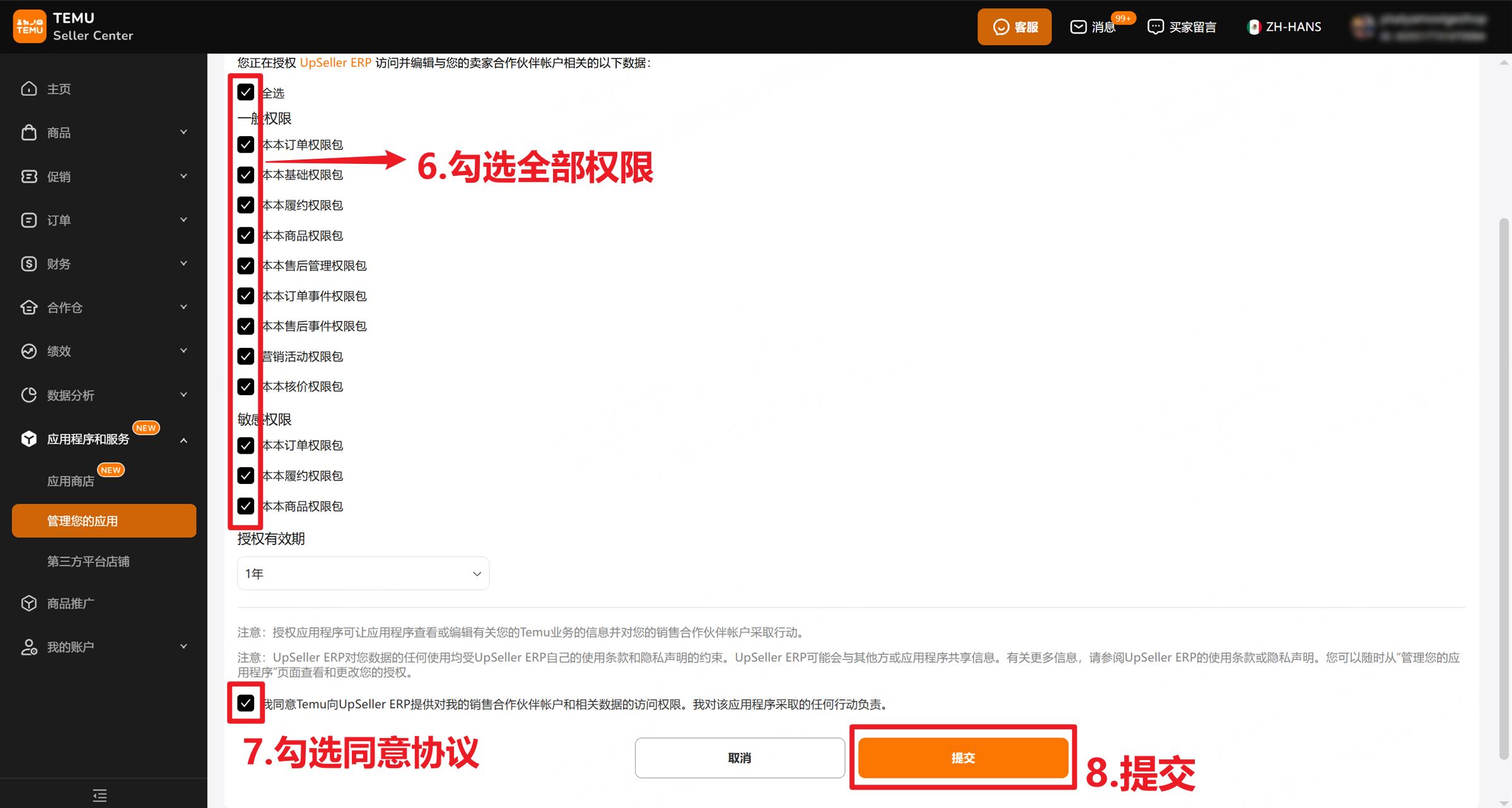Click the 99+ message badge
Screen dimensions: 1512x808
(1123, 18)
